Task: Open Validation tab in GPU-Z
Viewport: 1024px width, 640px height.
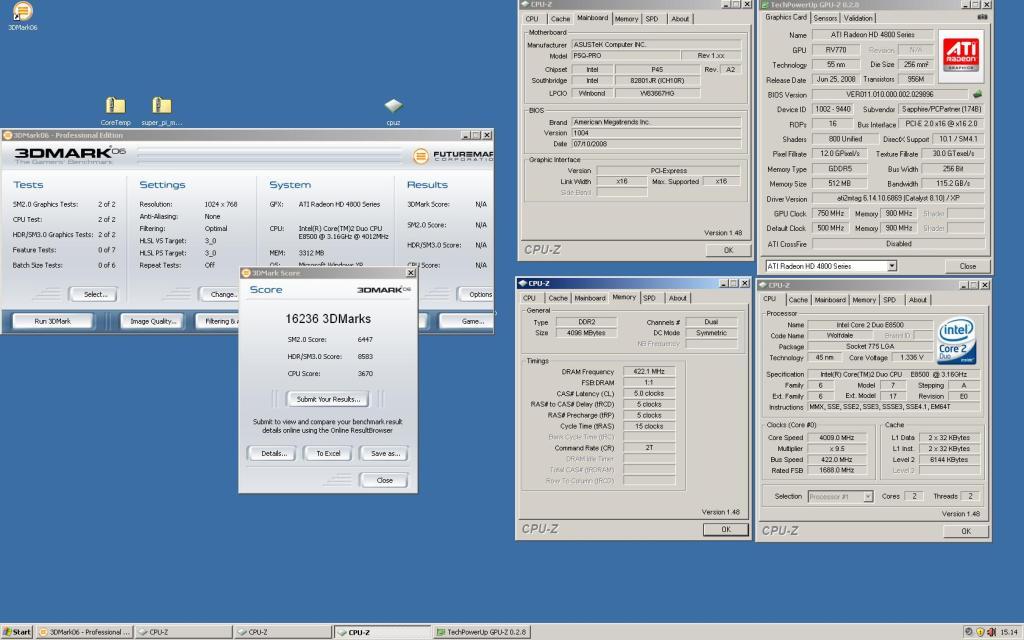Action: click(857, 18)
